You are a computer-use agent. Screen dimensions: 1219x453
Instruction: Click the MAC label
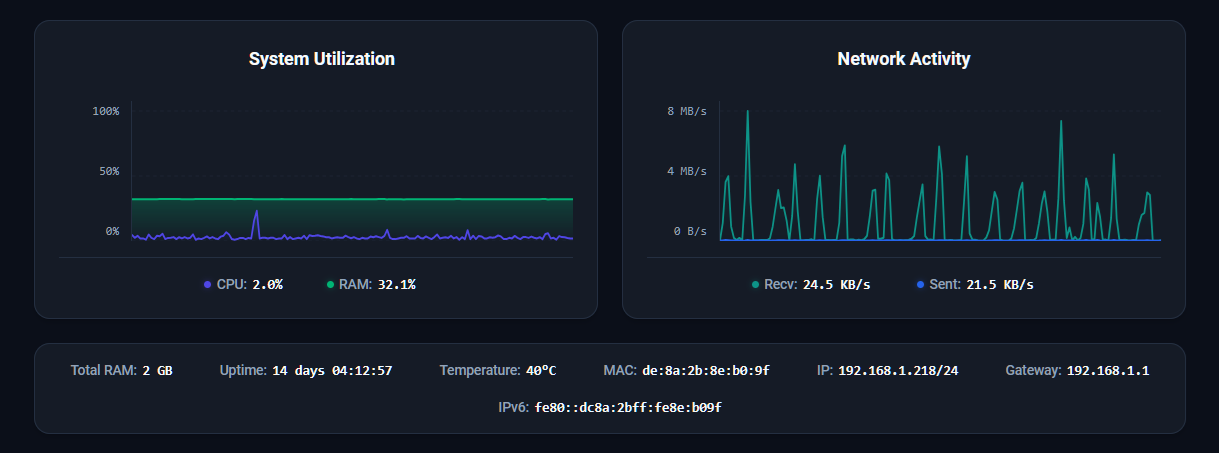pyautogui.click(x=621, y=371)
